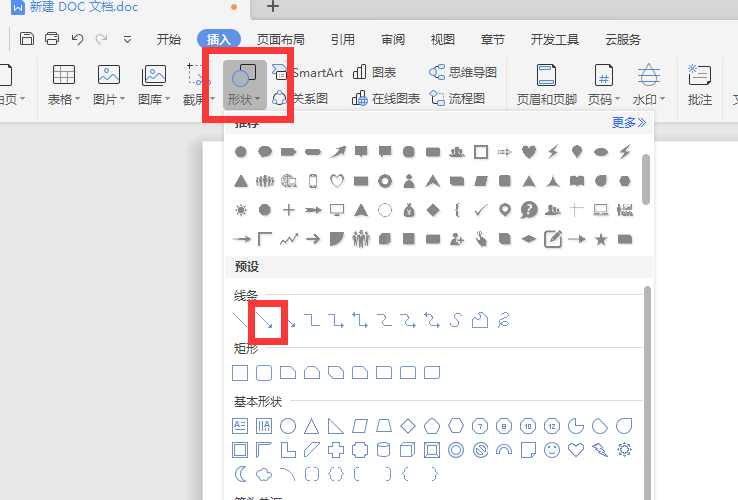Pick the sun shape in recommended shapes

coord(241,210)
